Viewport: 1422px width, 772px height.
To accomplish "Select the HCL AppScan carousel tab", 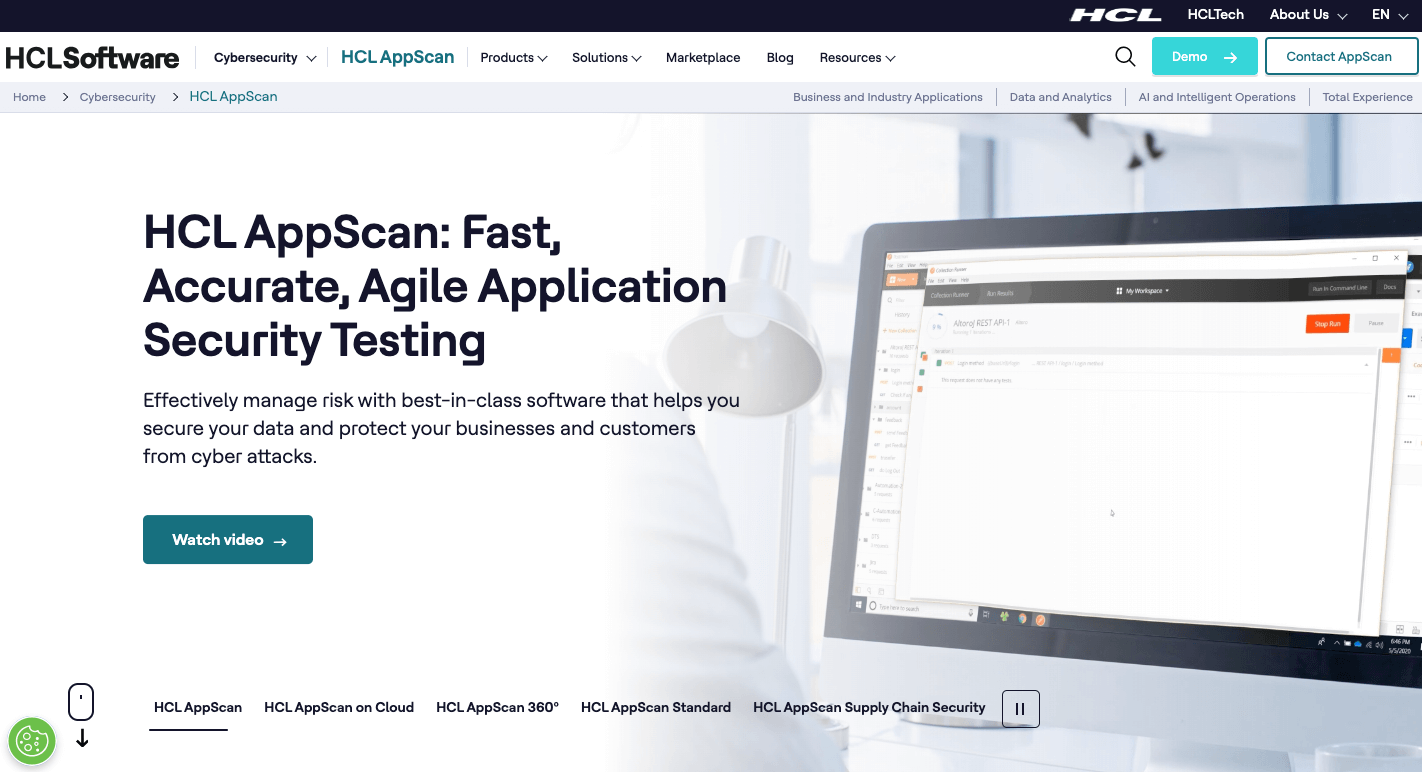I will coord(198,708).
